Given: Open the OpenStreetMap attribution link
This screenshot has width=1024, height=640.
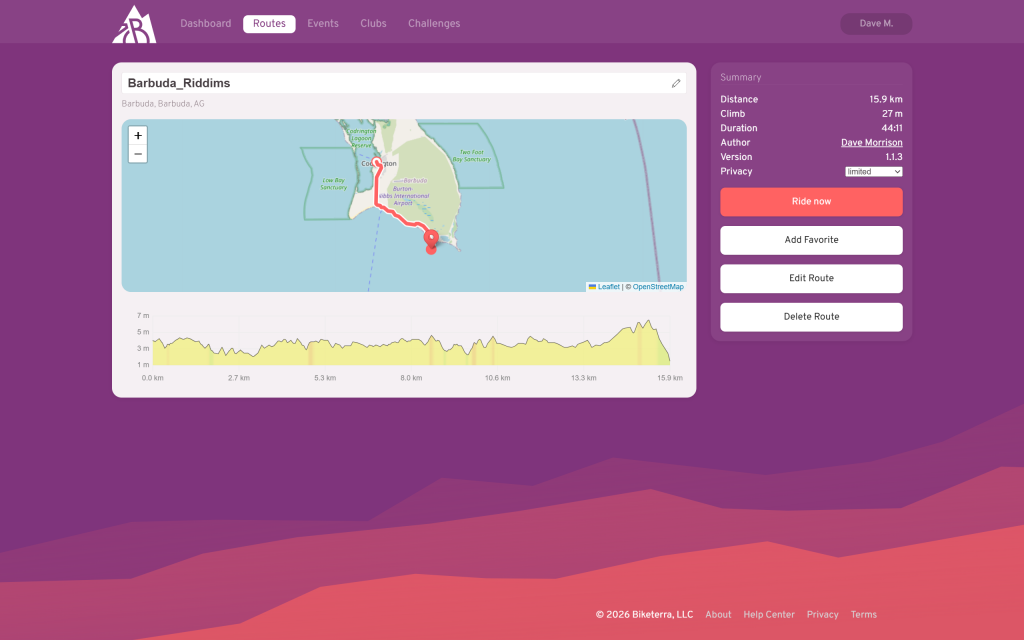Looking at the screenshot, I should (x=658, y=287).
